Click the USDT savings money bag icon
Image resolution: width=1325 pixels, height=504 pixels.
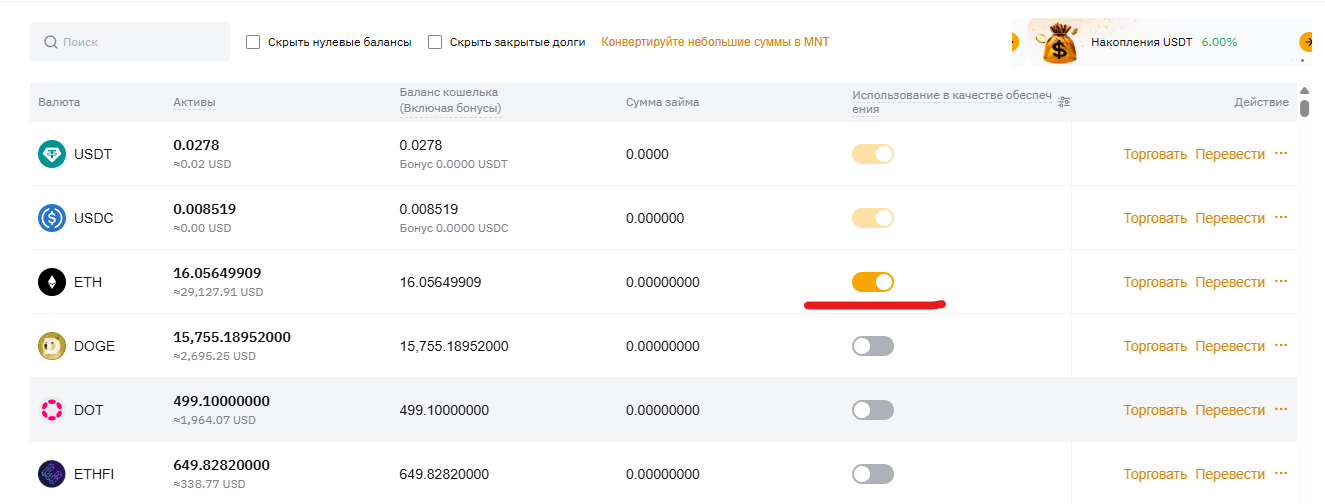(x=1056, y=44)
